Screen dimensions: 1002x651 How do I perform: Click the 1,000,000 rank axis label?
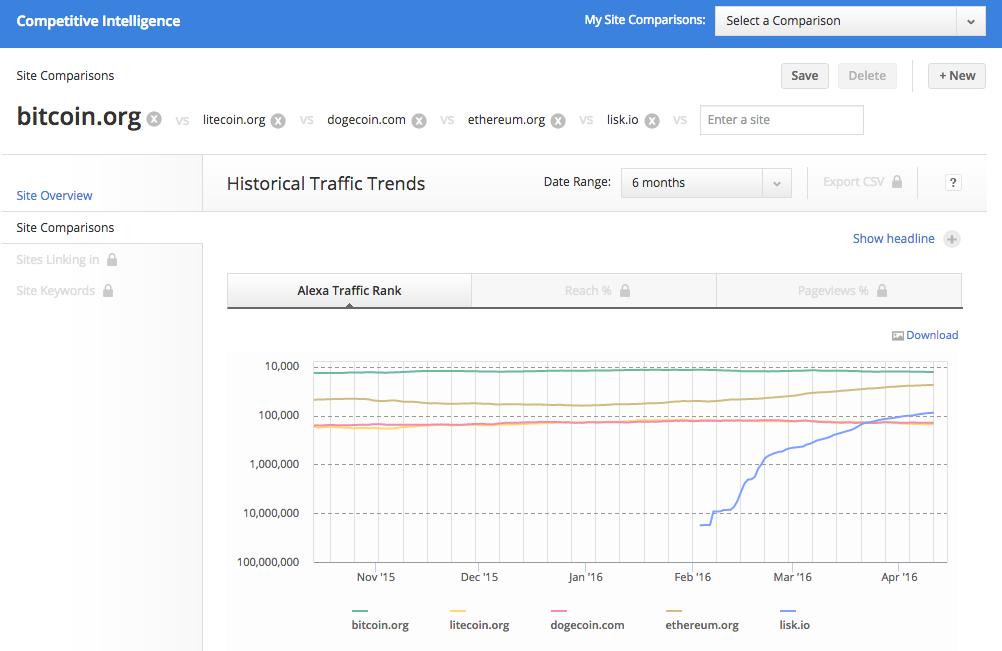click(x=274, y=464)
